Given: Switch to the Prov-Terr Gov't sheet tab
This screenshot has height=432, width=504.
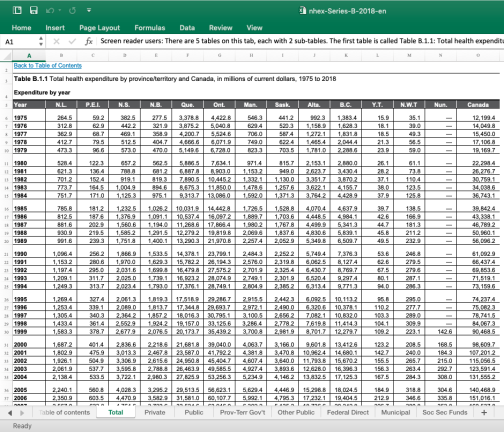Looking at the screenshot, I should point(242,412).
